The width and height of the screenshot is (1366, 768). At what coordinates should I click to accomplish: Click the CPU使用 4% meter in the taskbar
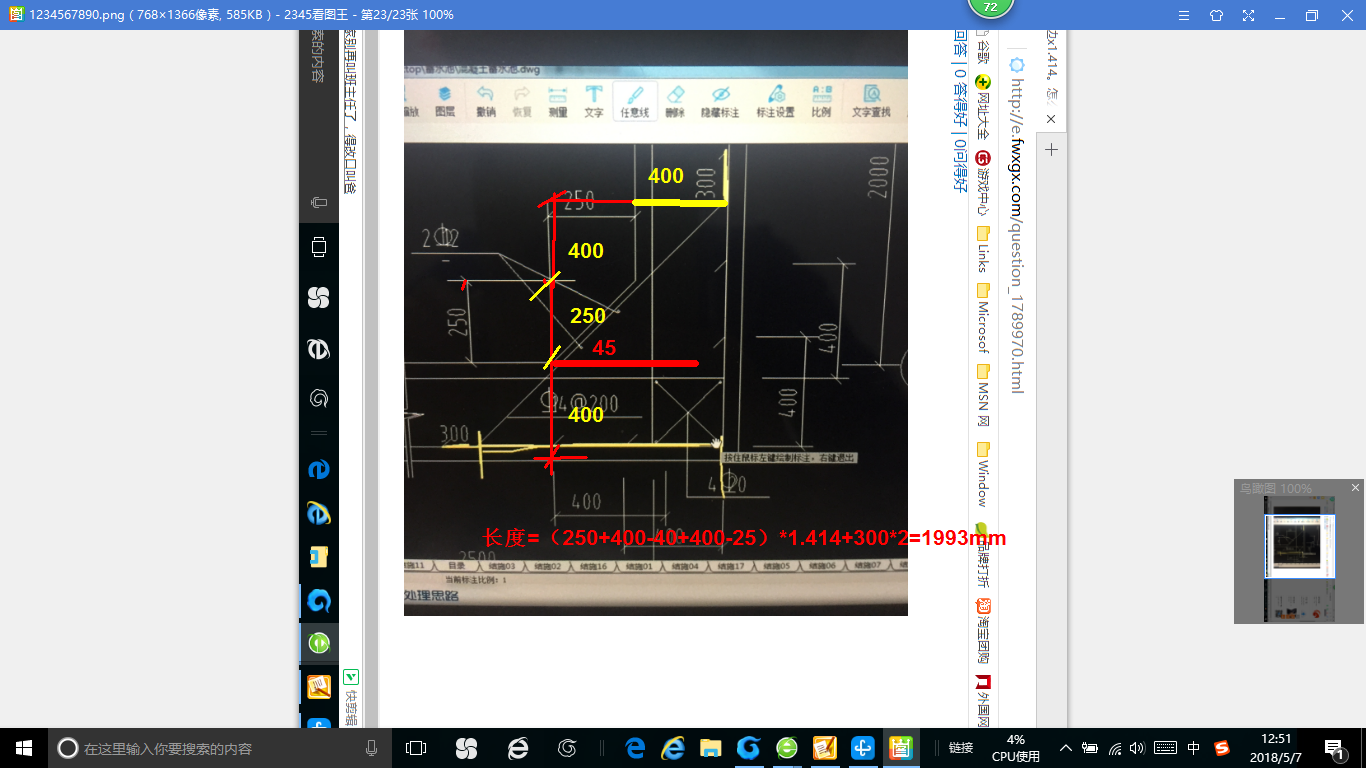click(1016, 748)
